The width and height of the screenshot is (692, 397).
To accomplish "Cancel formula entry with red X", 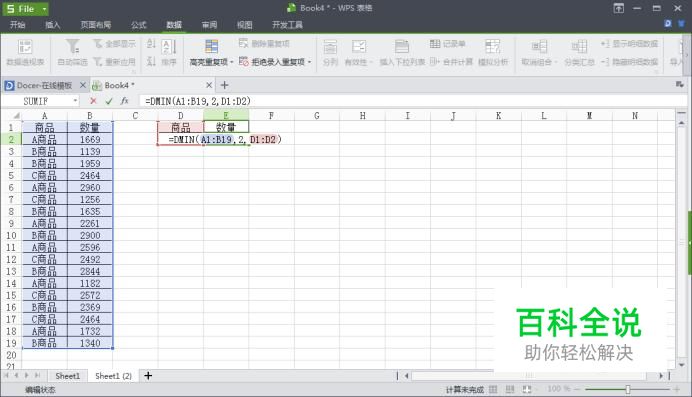I will [93, 101].
